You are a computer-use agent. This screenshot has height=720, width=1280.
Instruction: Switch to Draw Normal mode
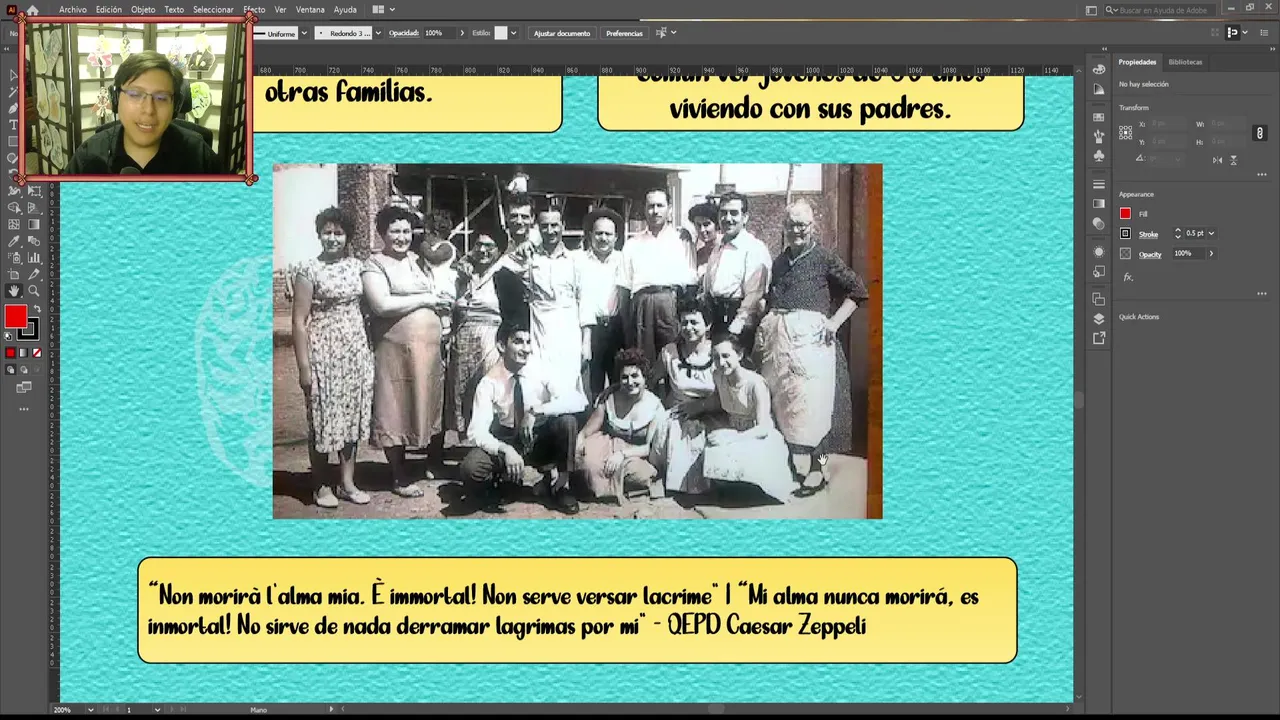coord(10,370)
